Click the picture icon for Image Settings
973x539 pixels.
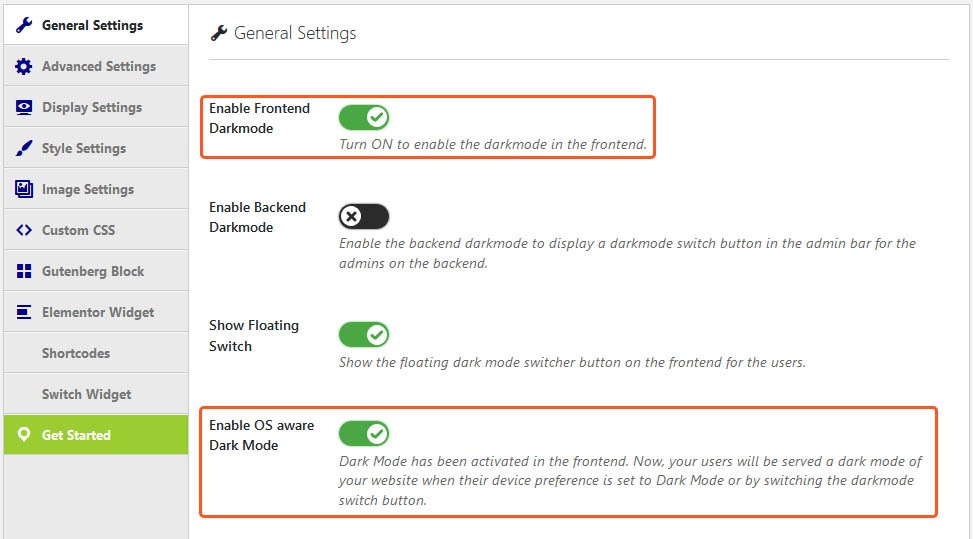pyautogui.click(x=24, y=189)
